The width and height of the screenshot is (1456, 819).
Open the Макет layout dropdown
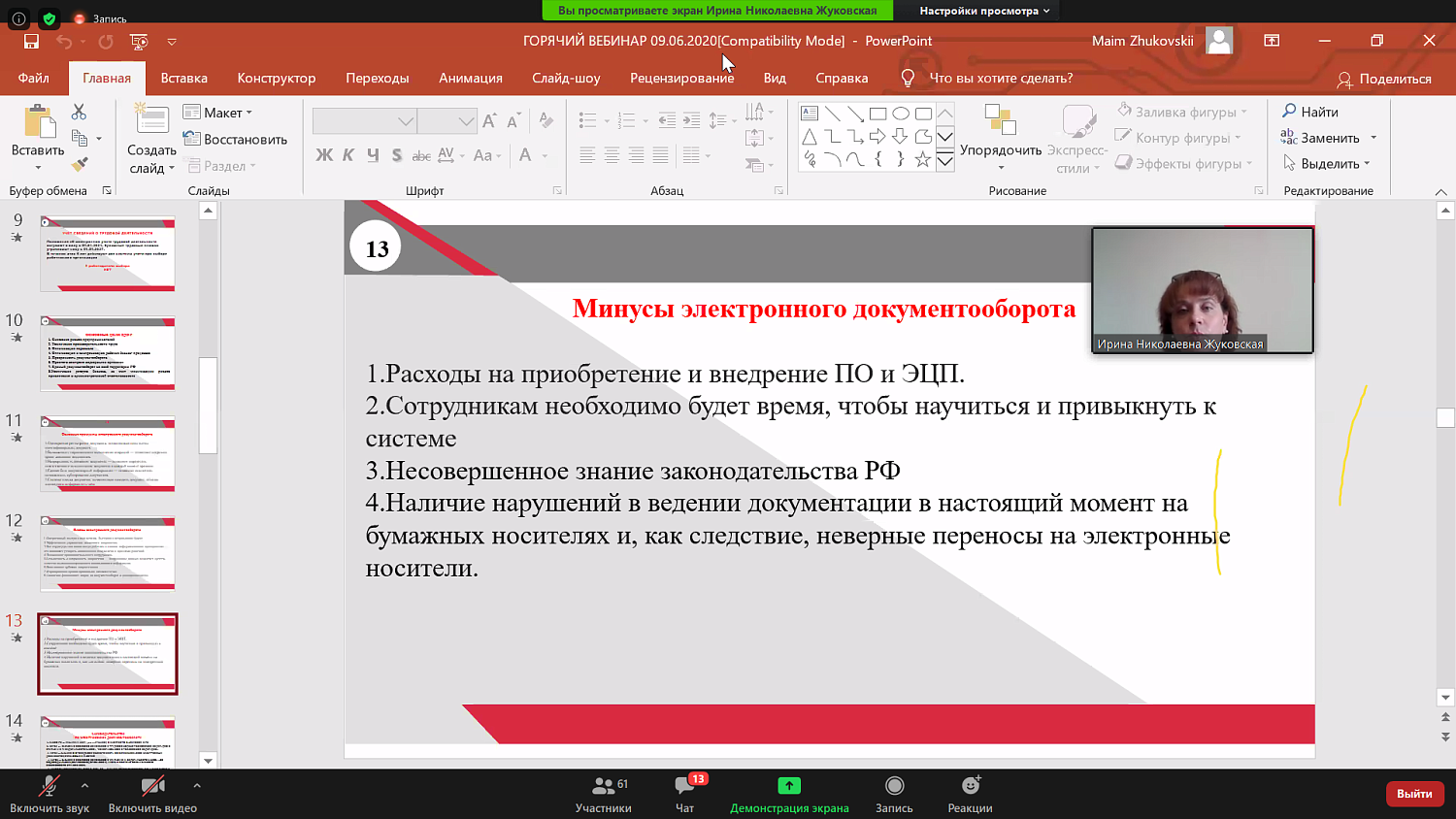[218, 113]
